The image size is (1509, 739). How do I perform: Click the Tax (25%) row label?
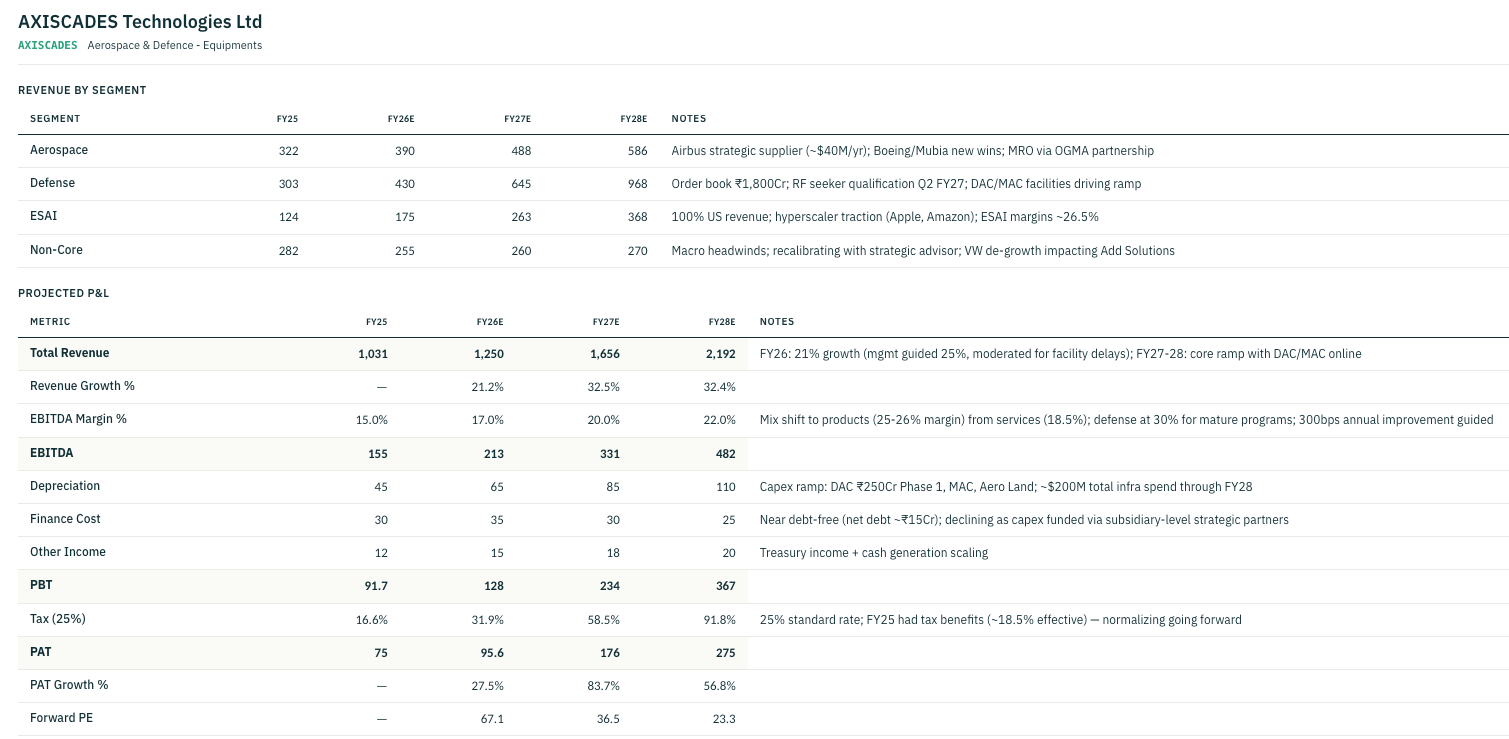coord(58,619)
